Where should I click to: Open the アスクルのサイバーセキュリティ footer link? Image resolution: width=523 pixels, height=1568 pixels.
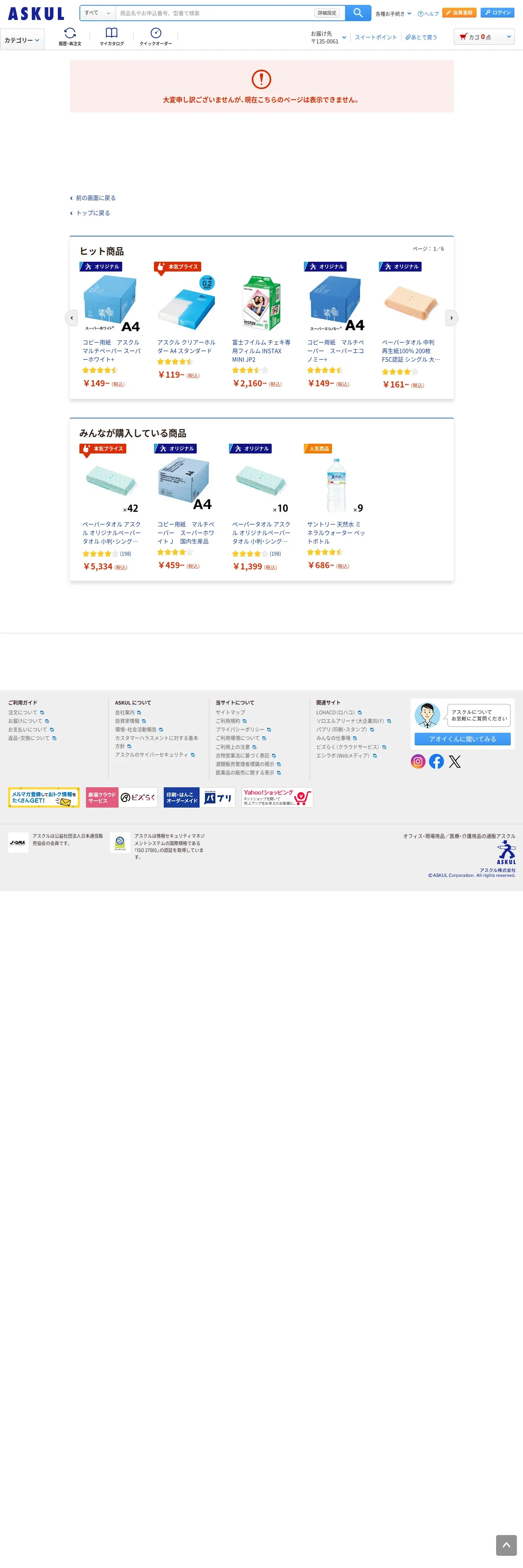(152, 755)
